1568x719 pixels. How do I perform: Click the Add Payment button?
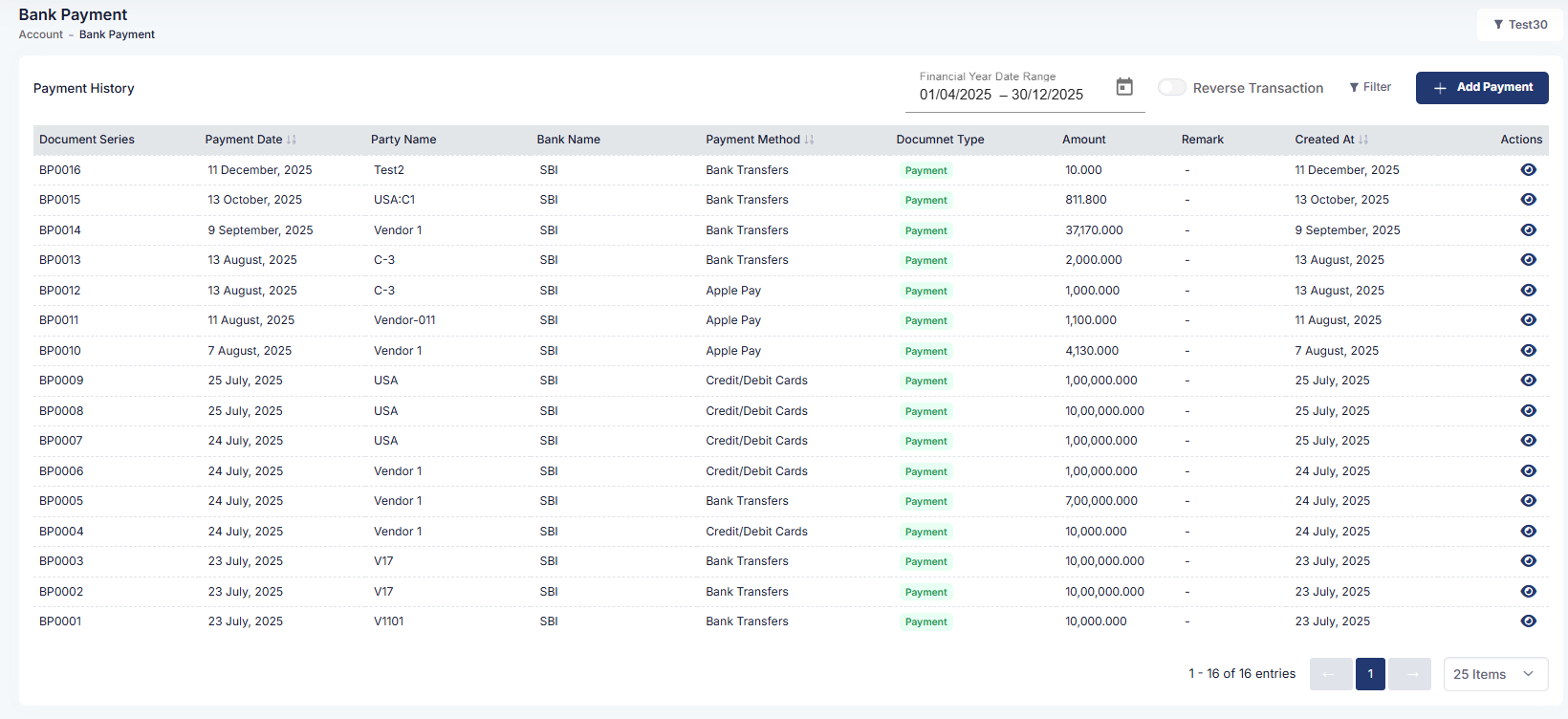pyautogui.click(x=1481, y=87)
